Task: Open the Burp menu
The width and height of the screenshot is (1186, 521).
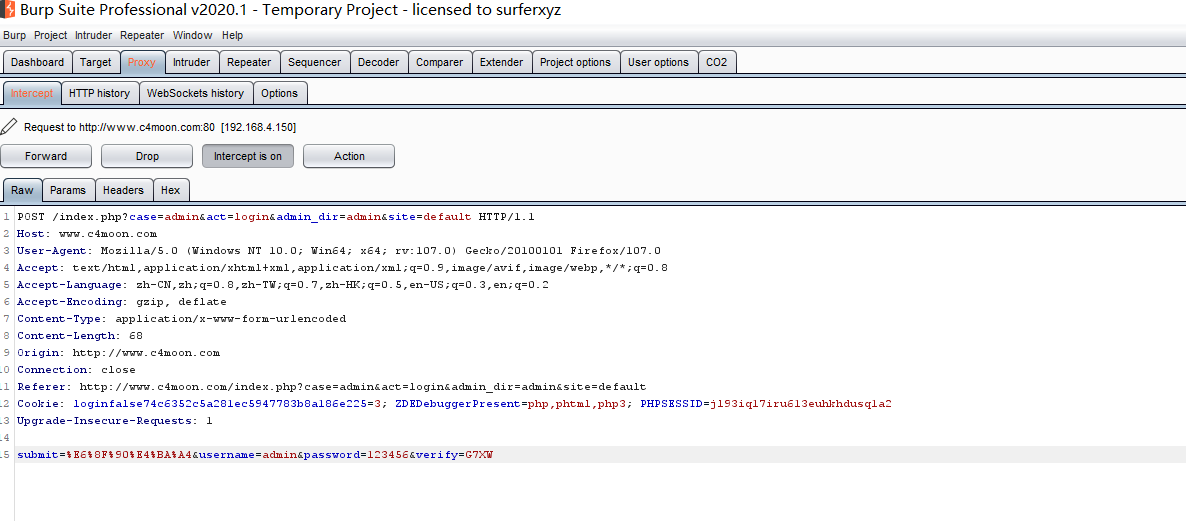Action: (x=14, y=36)
